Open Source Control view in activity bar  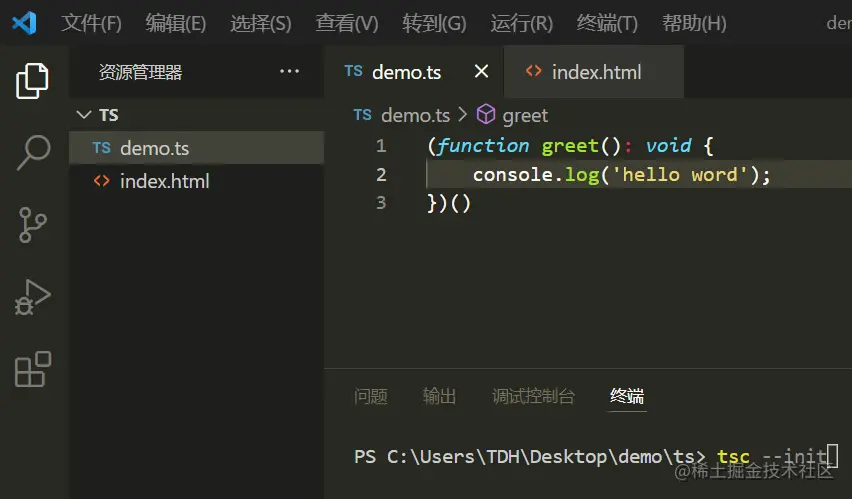33,224
